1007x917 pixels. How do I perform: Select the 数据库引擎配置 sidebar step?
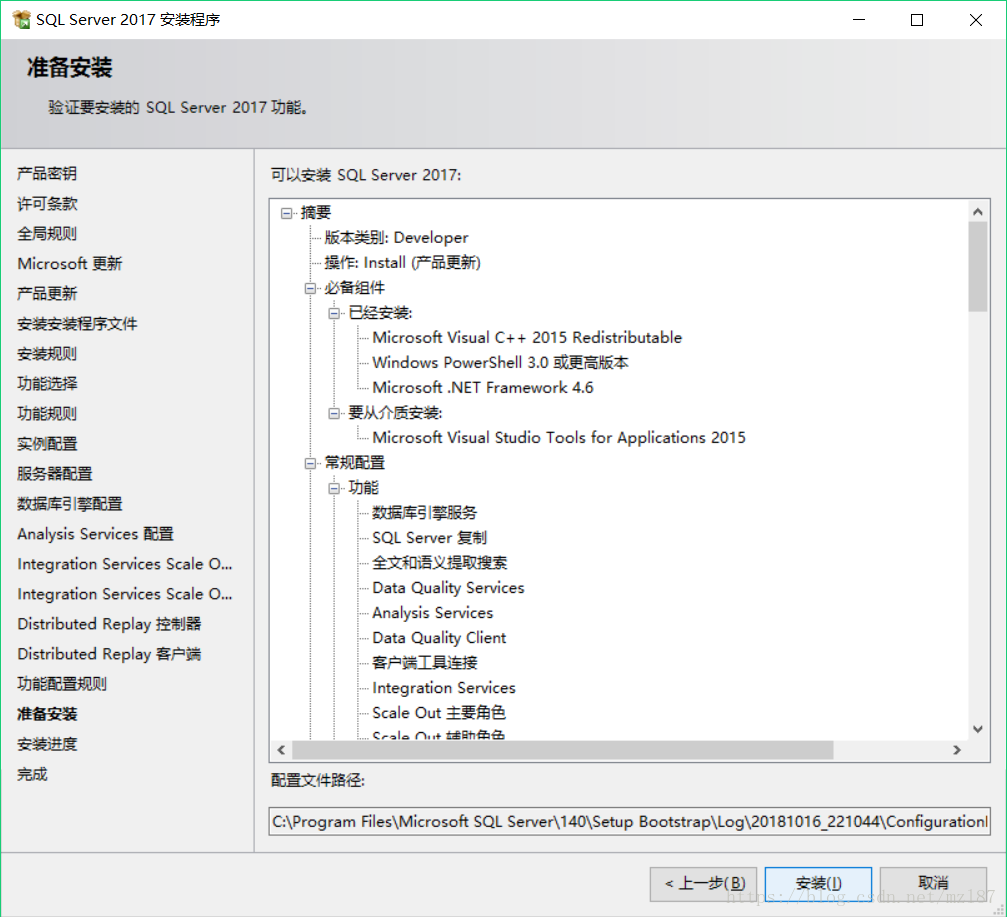point(69,503)
